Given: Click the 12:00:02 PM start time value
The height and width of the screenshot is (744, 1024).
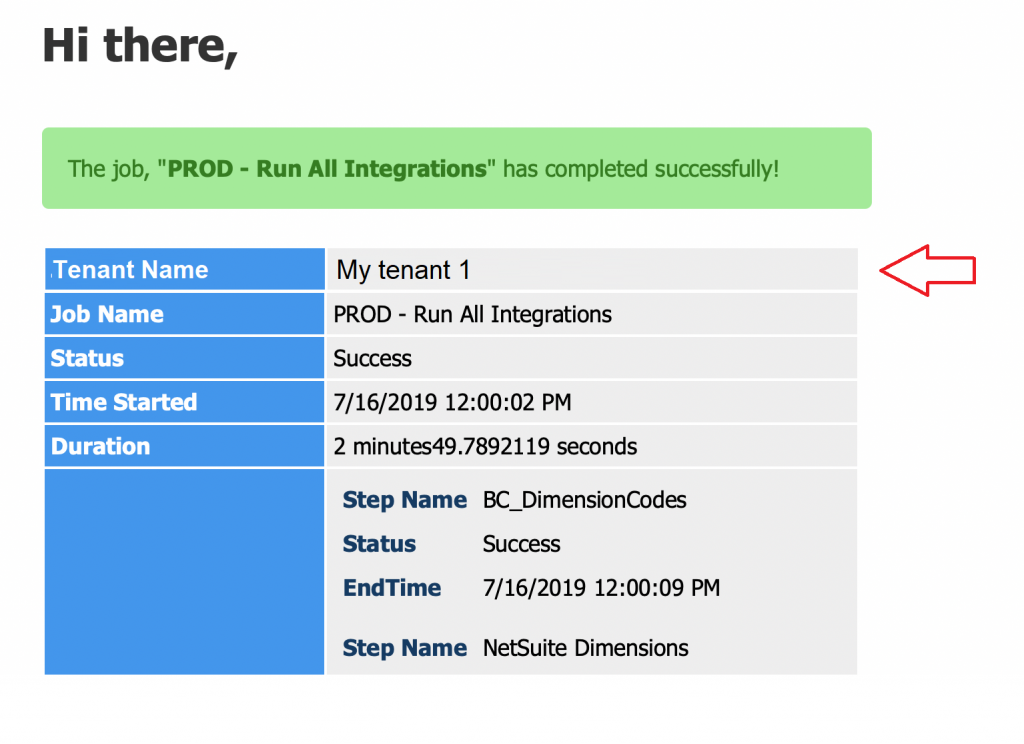Looking at the screenshot, I should click(452, 402).
